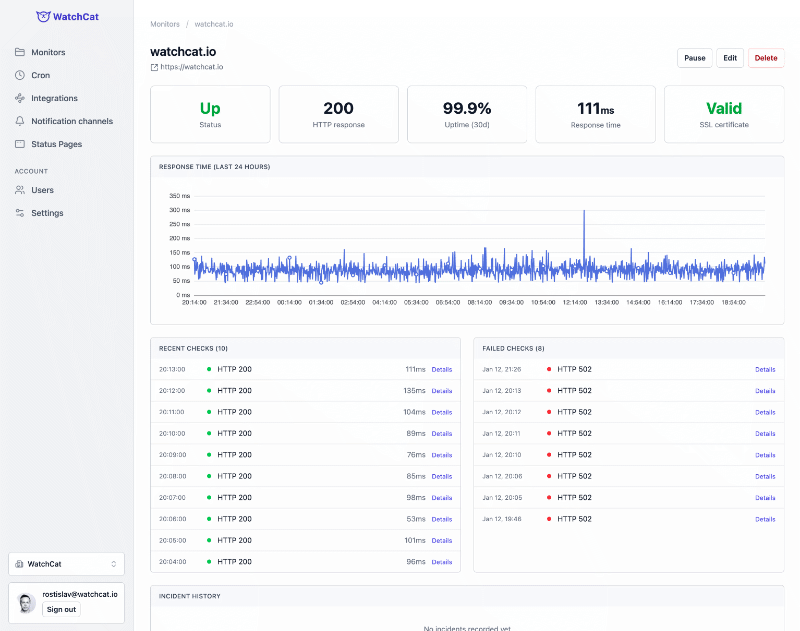
Task: Click the Status Pages sidebar icon
Action: pos(21,144)
